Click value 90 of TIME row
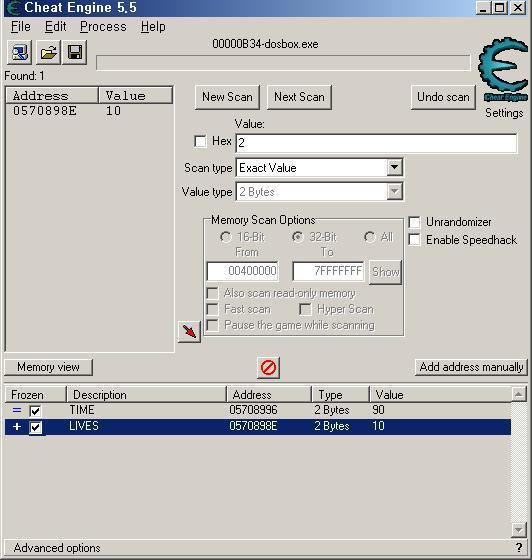532x560 pixels. pyautogui.click(x=378, y=410)
